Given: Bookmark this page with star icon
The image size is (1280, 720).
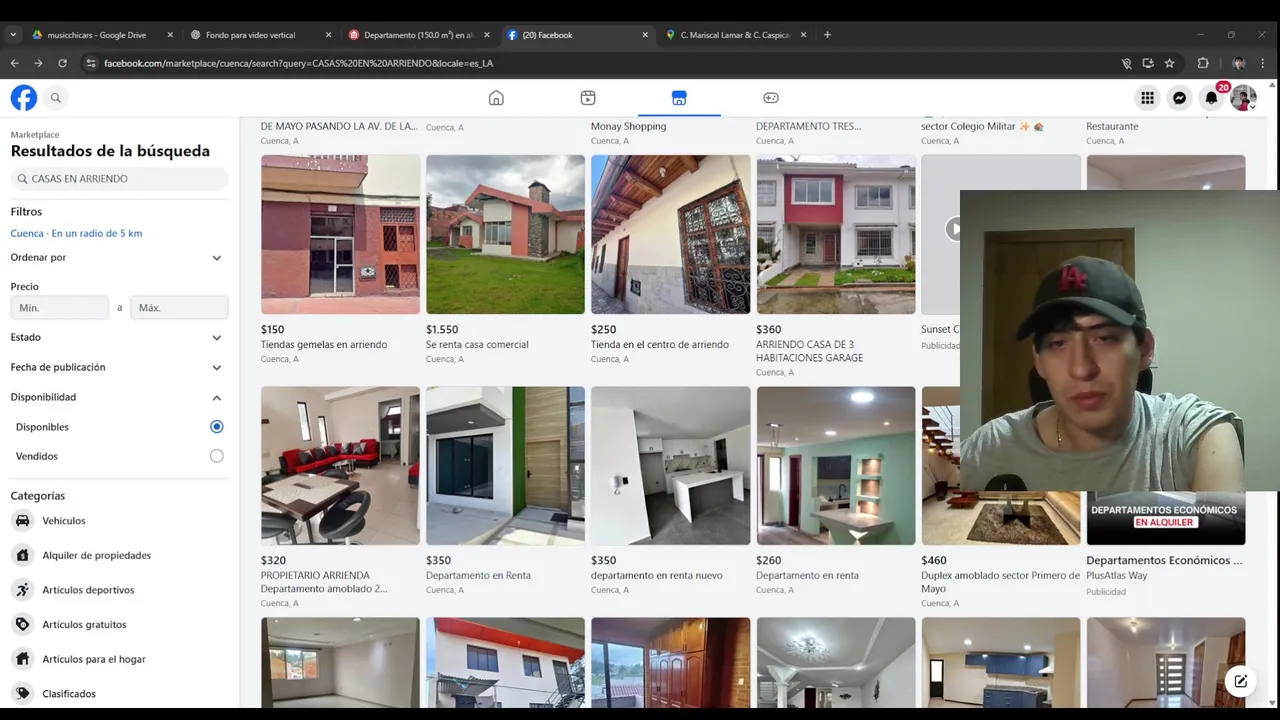Looking at the screenshot, I should pyautogui.click(x=1169, y=63).
